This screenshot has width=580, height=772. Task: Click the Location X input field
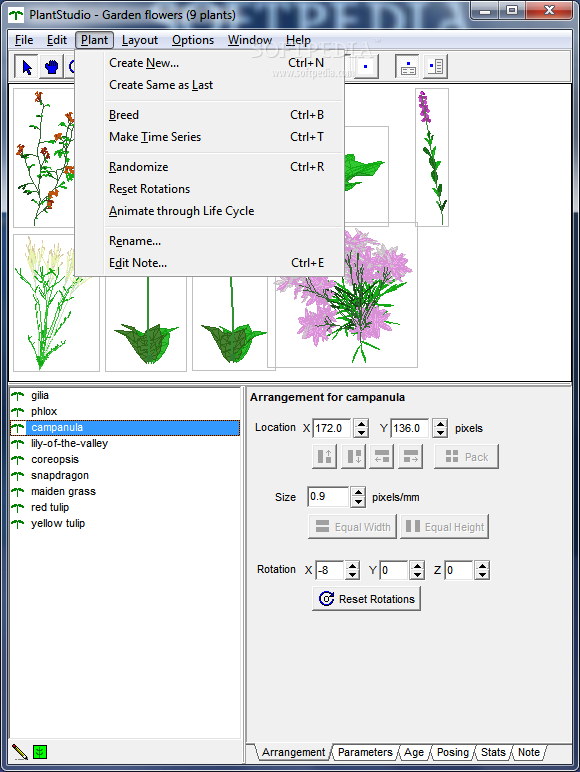pos(332,428)
